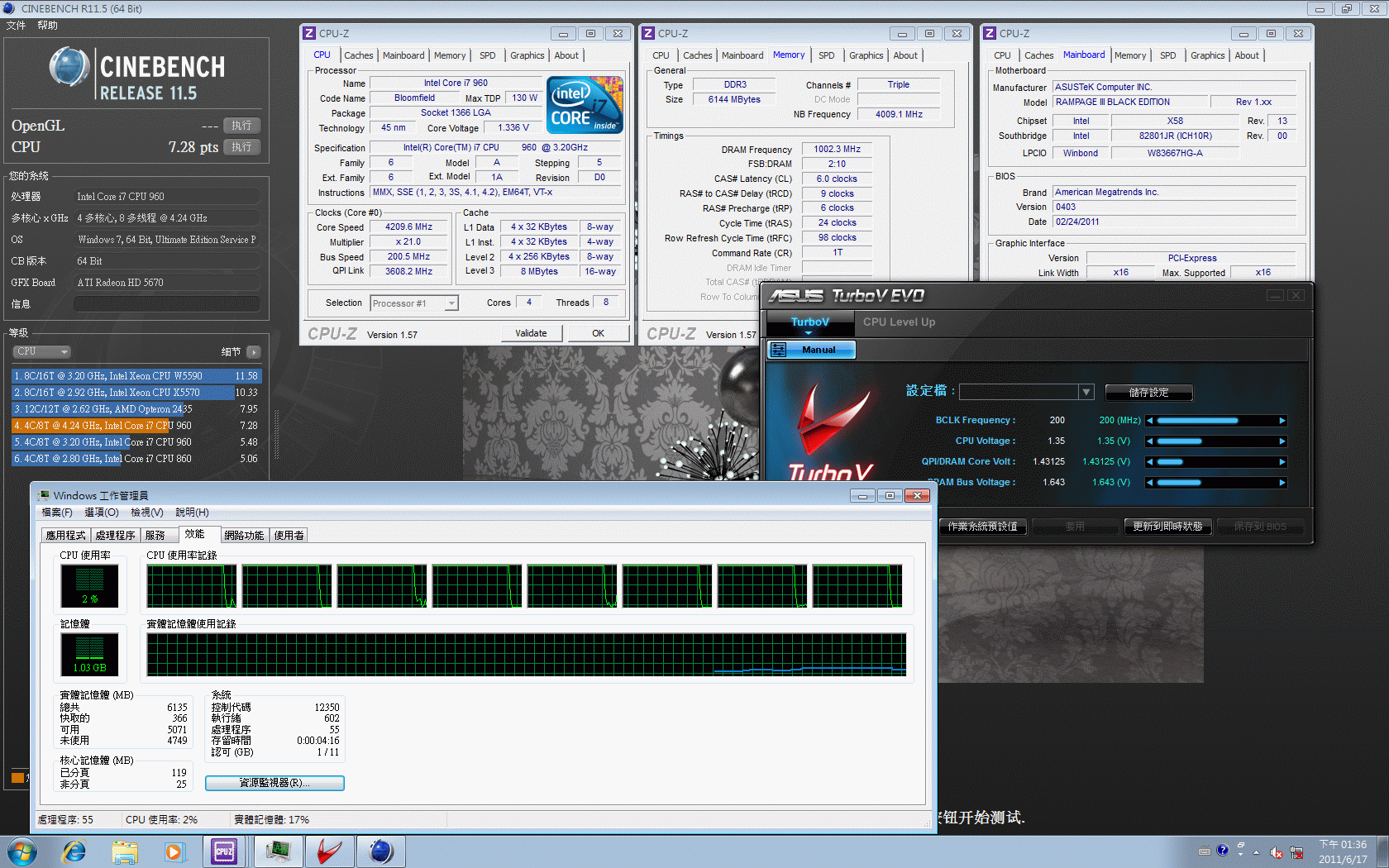Click 更新到即時狀態 button in TurboV
Image resolution: width=1389 pixels, height=868 pixels.
coord(1167,527)
